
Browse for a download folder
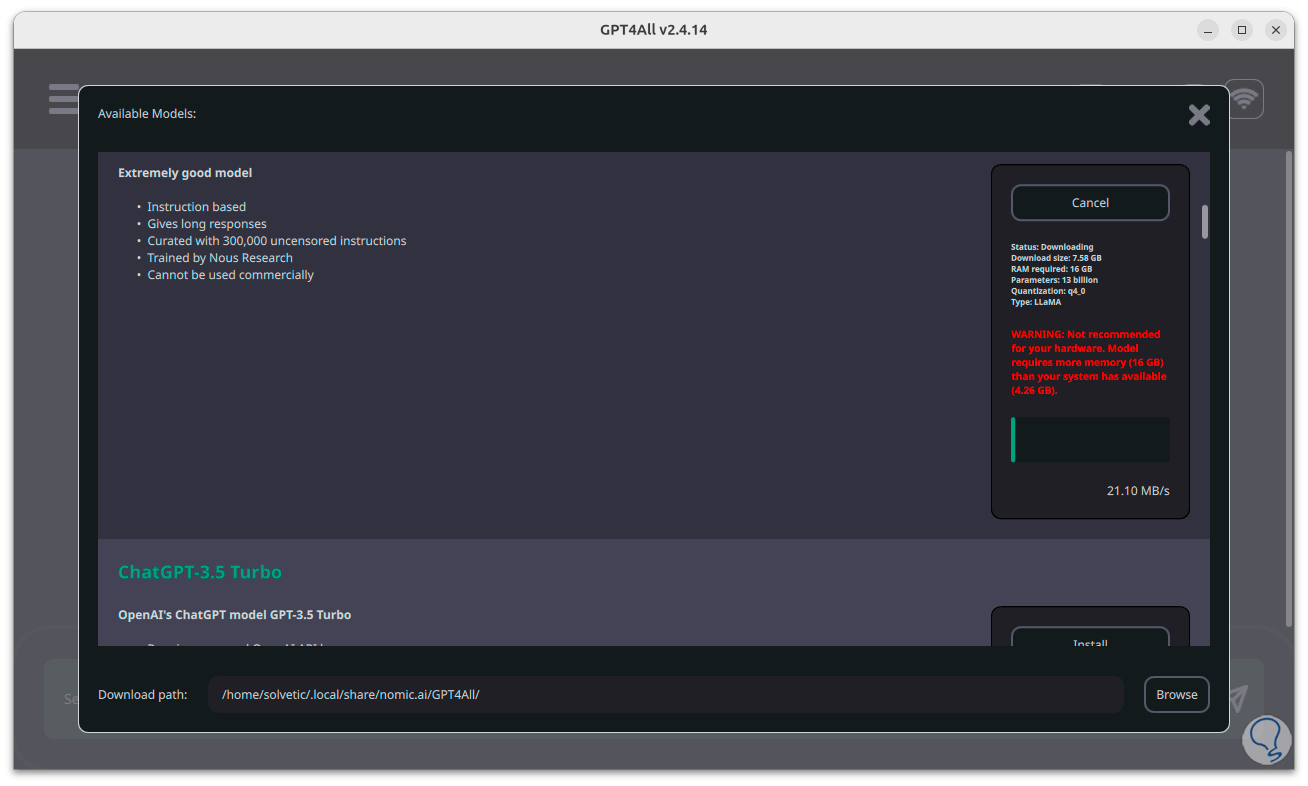coord(1176,695)
